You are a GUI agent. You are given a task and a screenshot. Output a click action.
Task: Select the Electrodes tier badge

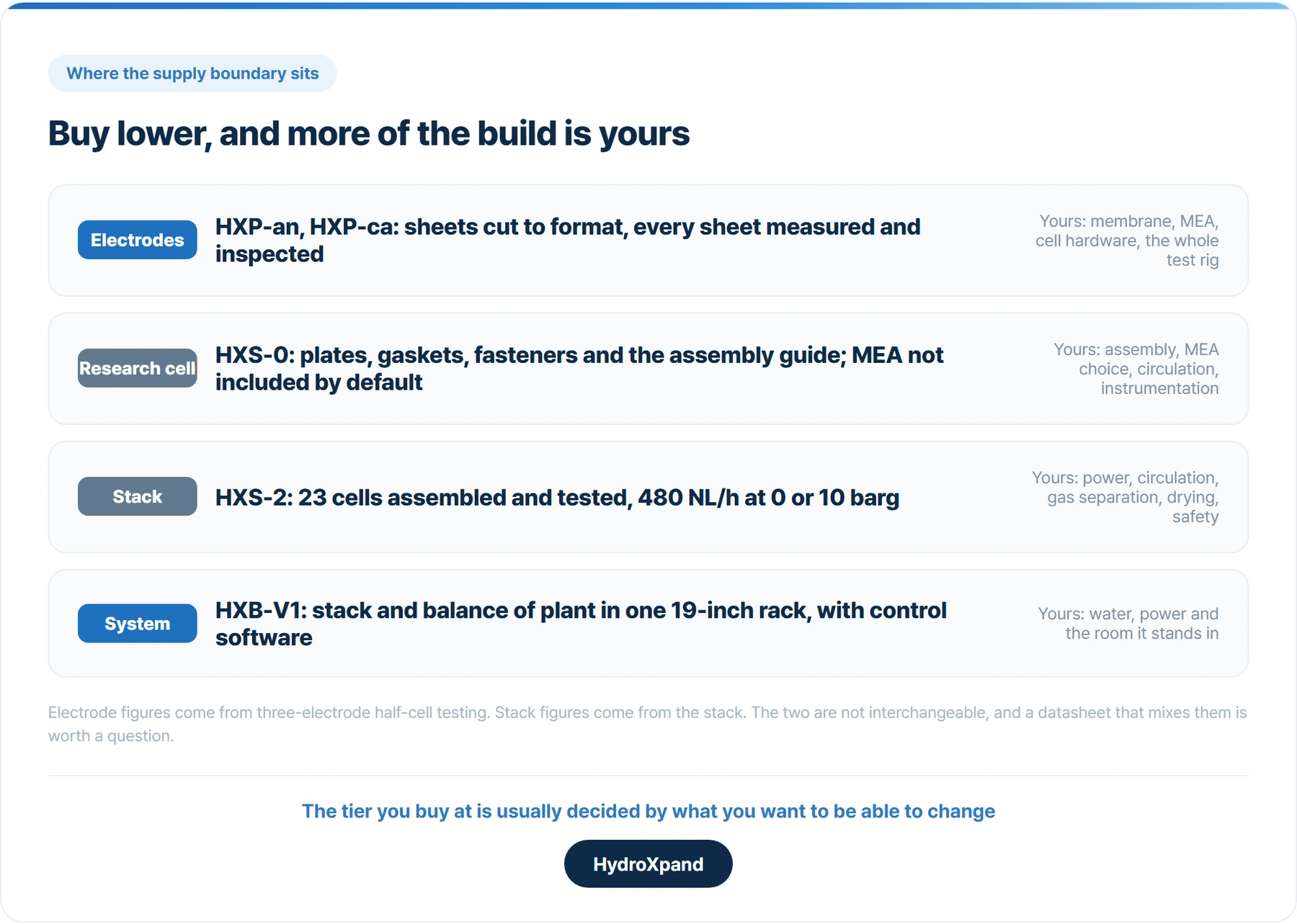[x=138, y=240]
